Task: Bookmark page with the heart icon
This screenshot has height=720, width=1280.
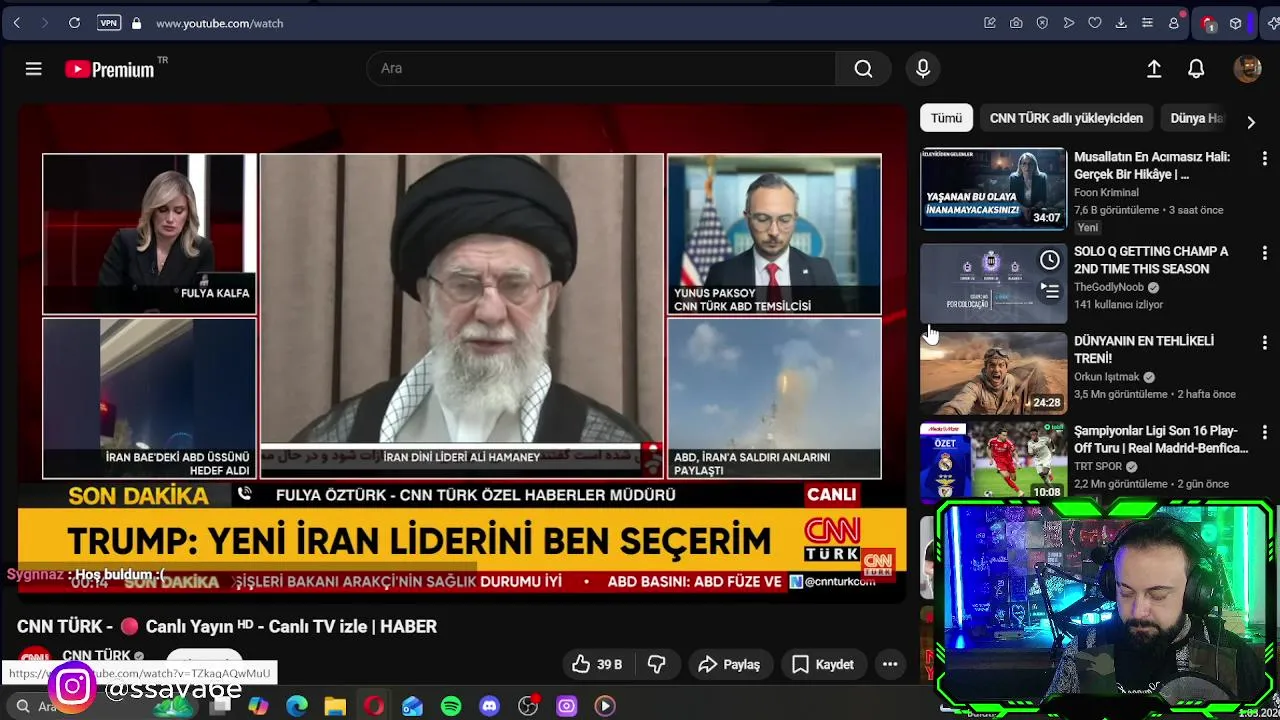Action: [x=1094, y=23]
